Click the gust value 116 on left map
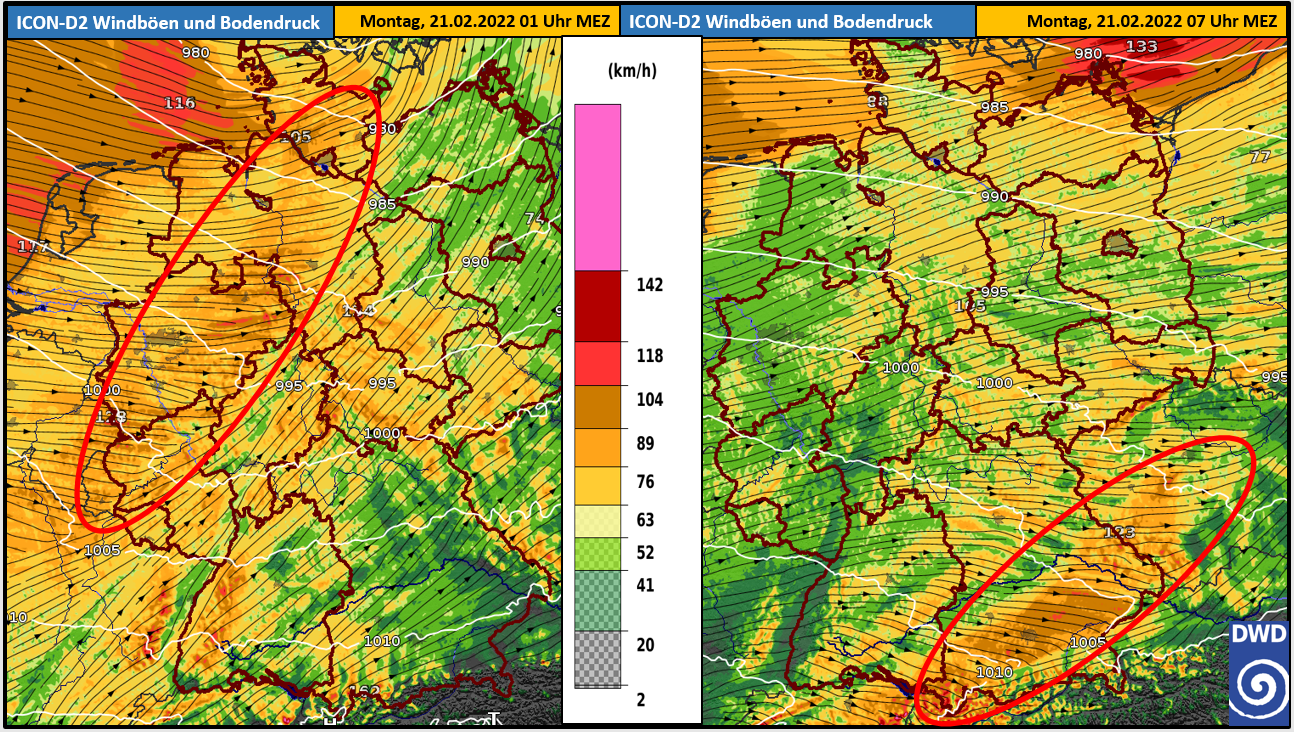Image resolution: width=1294 pixels, height=732 pixels. 180,103
